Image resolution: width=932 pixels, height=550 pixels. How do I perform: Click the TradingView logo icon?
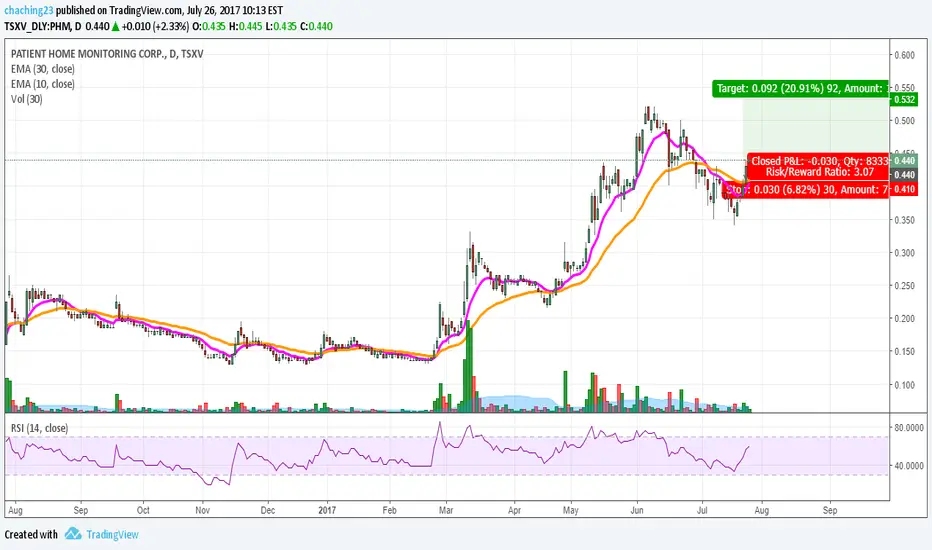73,533
